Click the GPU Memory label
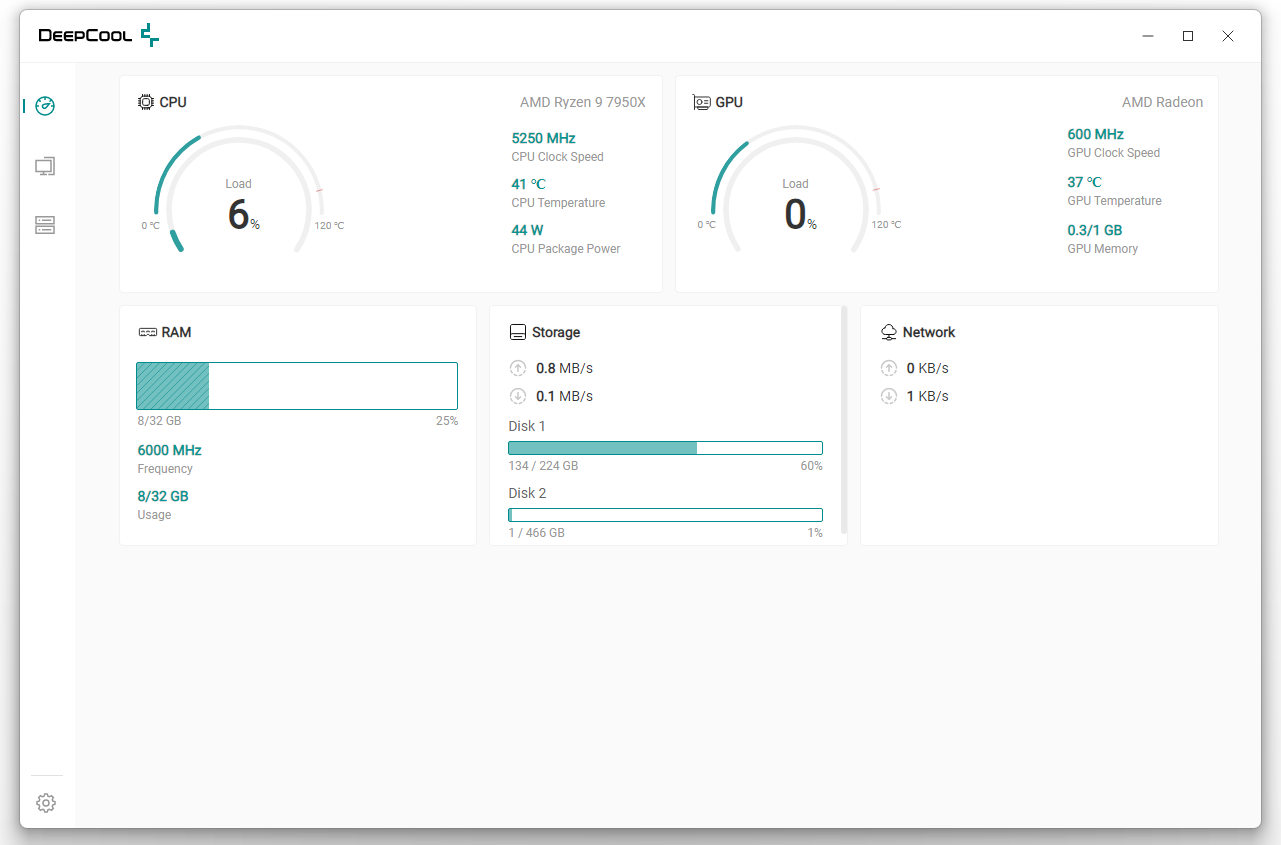This screenshot has height=845, width=1281. [x=1103, y=249]
